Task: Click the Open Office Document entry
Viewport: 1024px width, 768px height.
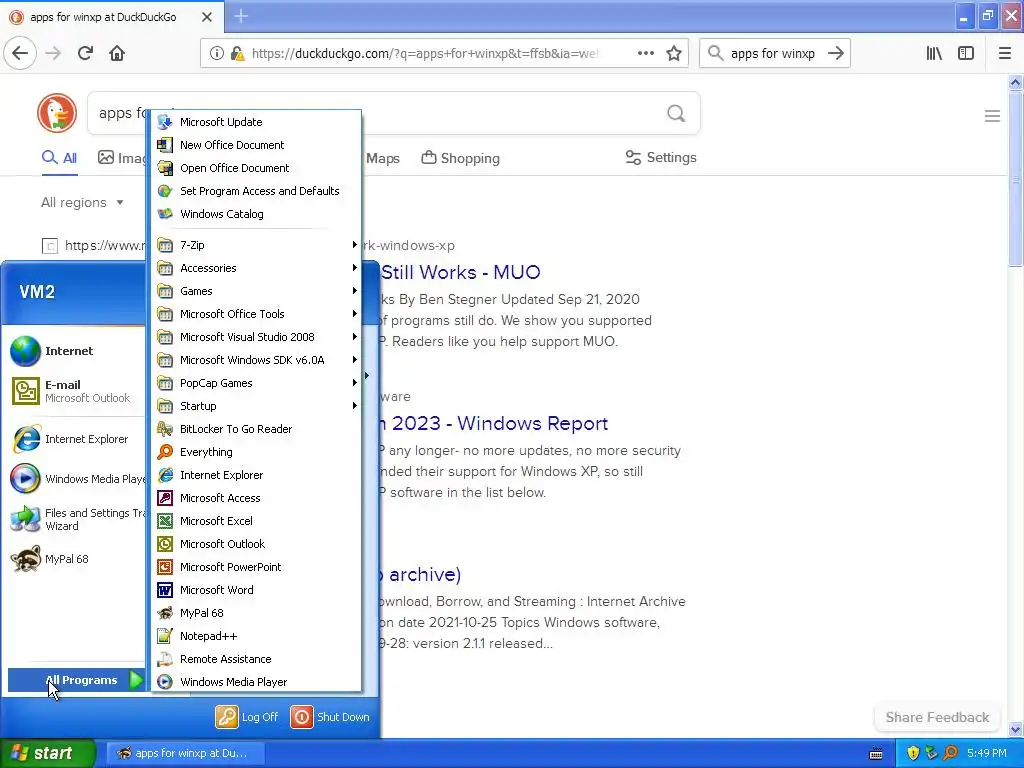Action: (x=256, y=168)
